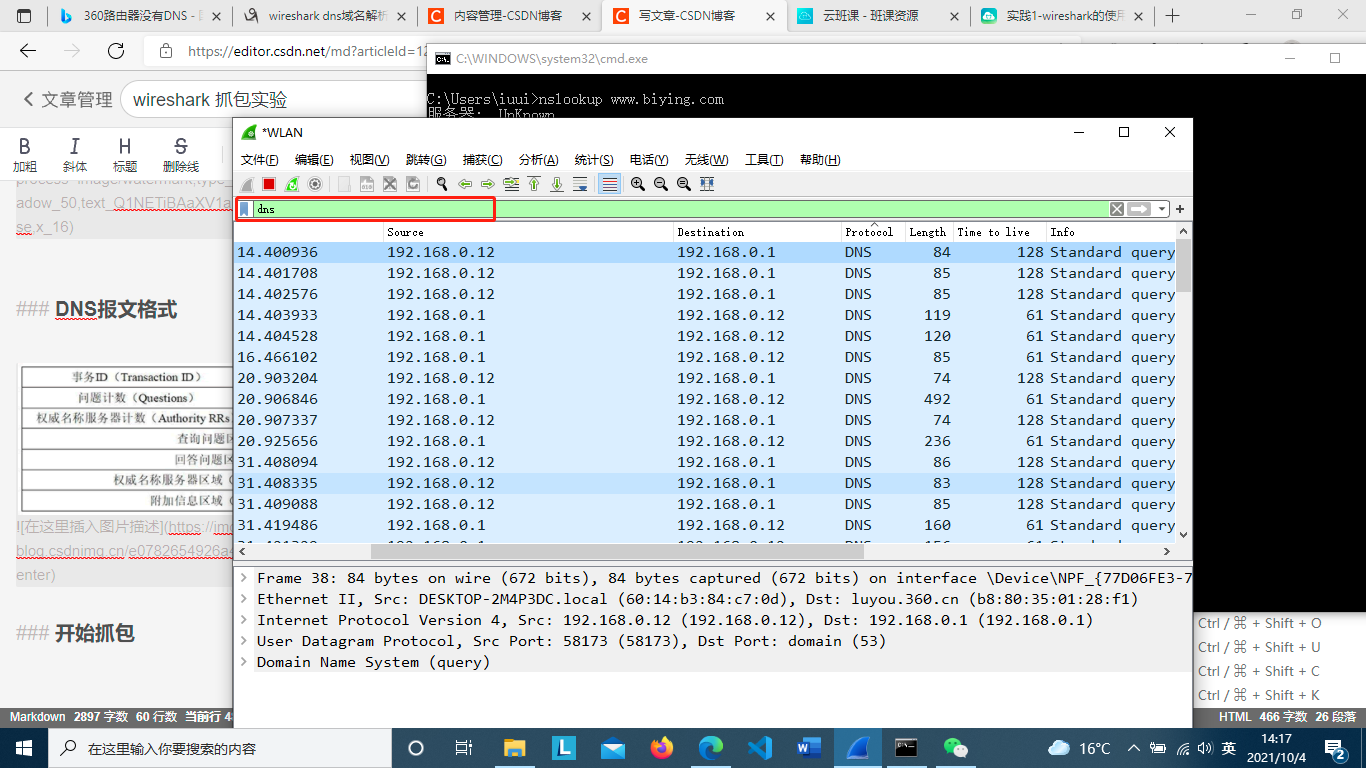The width and height of the screenshot is (1366, 768).
Task: Sort packets by Destination column header
Action: [758, 232]
